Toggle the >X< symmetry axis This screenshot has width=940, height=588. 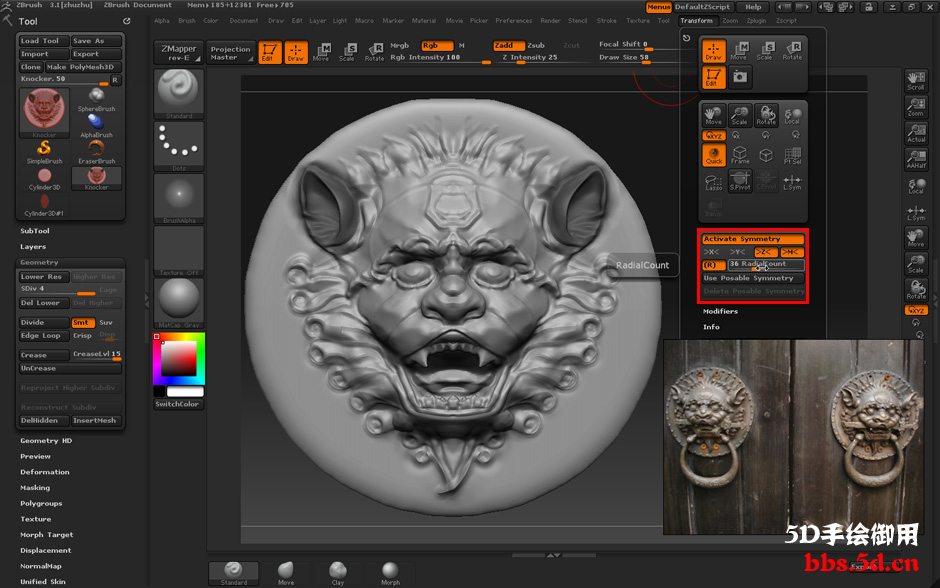point(712,252)
